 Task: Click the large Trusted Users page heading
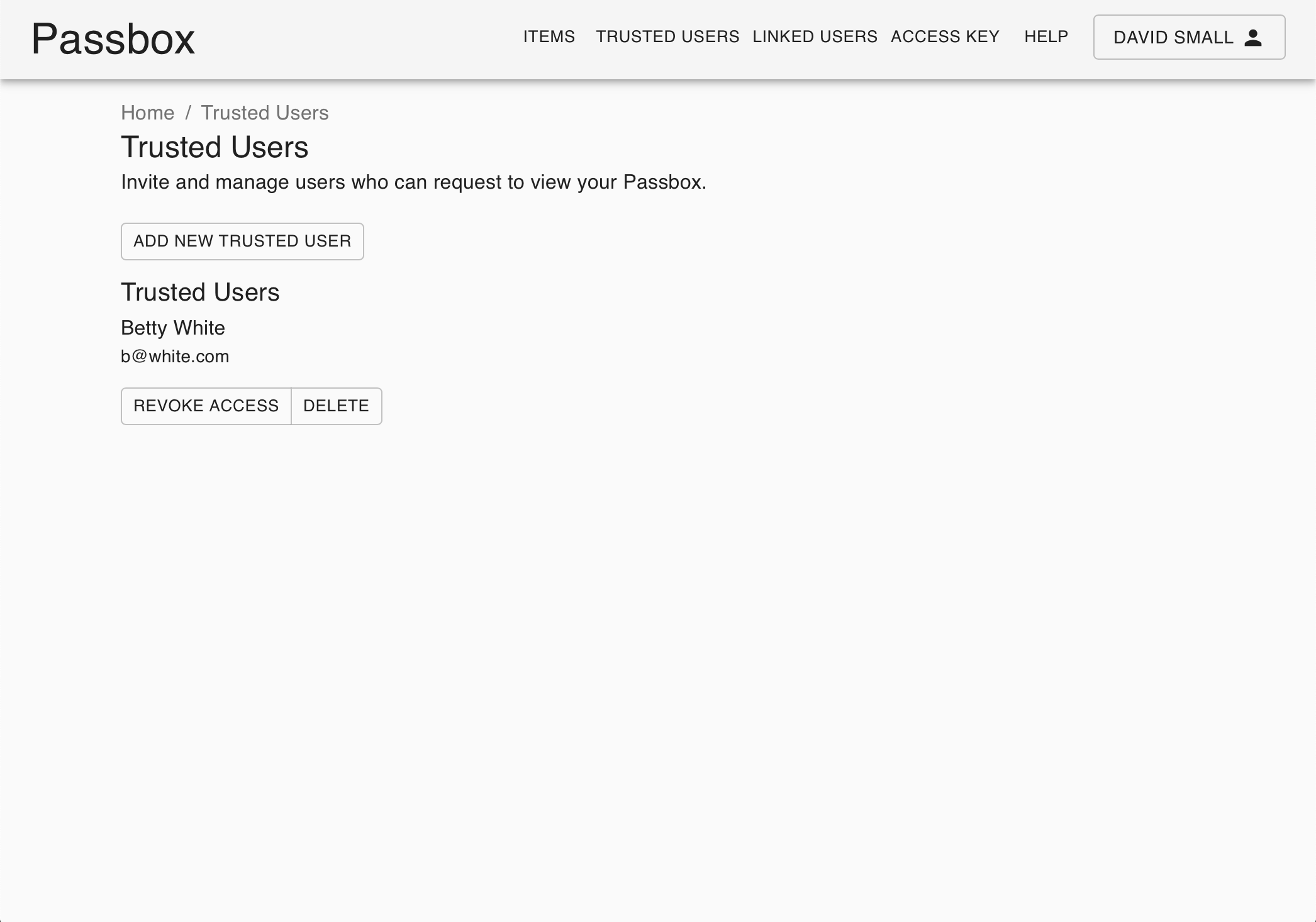pos(215,147)
